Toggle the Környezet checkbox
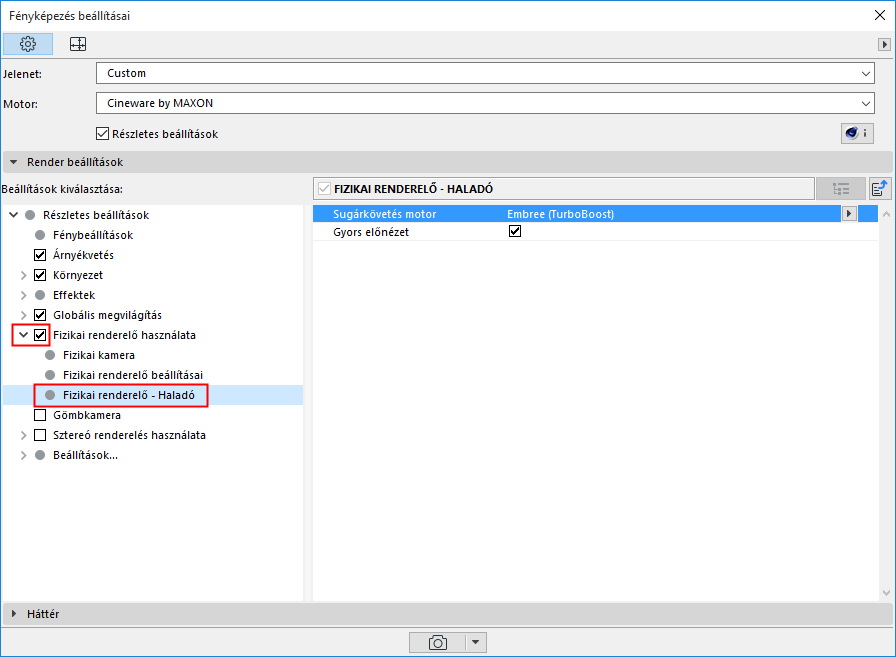896x657 pixels. click(40, 275)
